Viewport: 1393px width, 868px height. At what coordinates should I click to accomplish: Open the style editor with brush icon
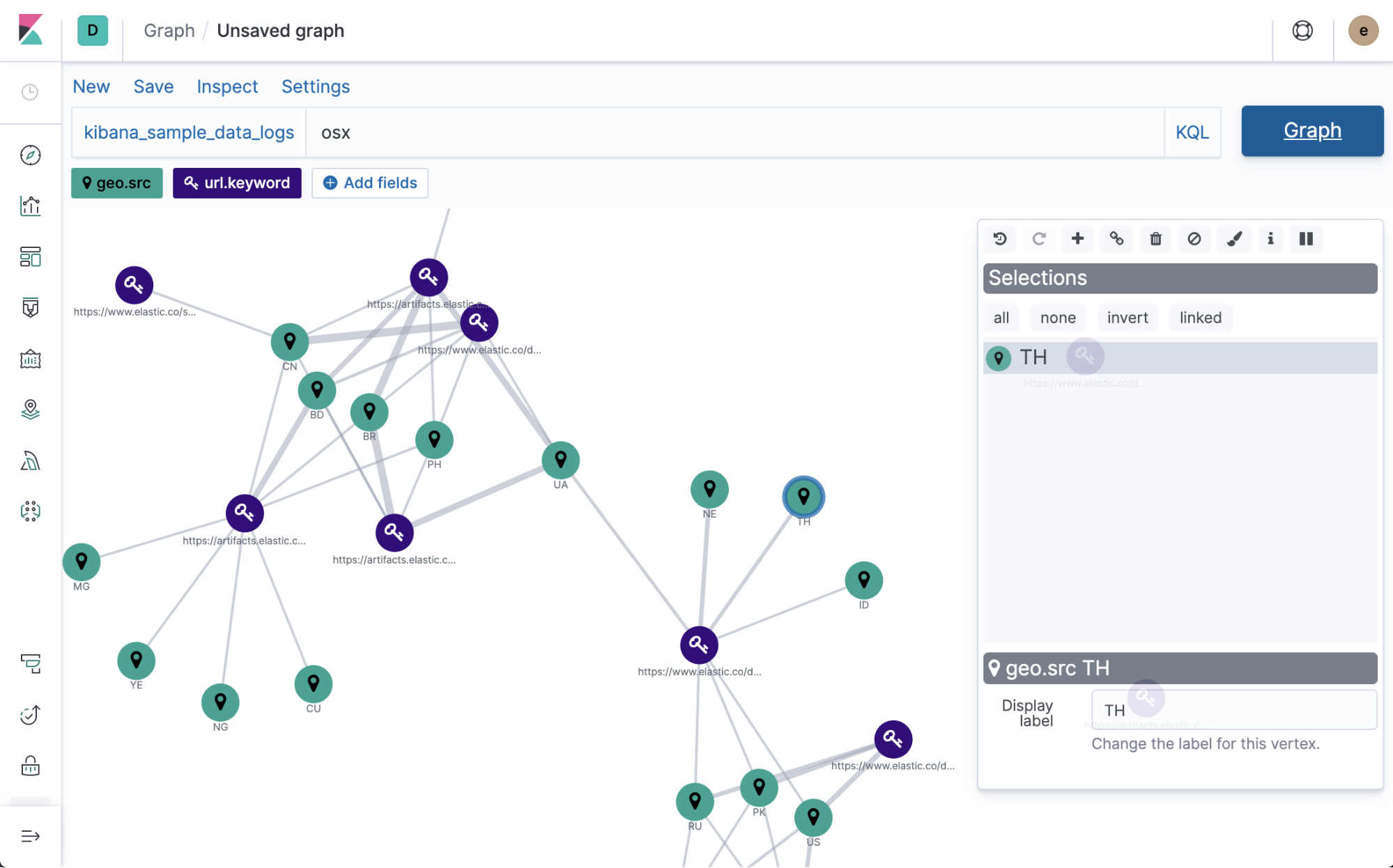(1233, 239)
